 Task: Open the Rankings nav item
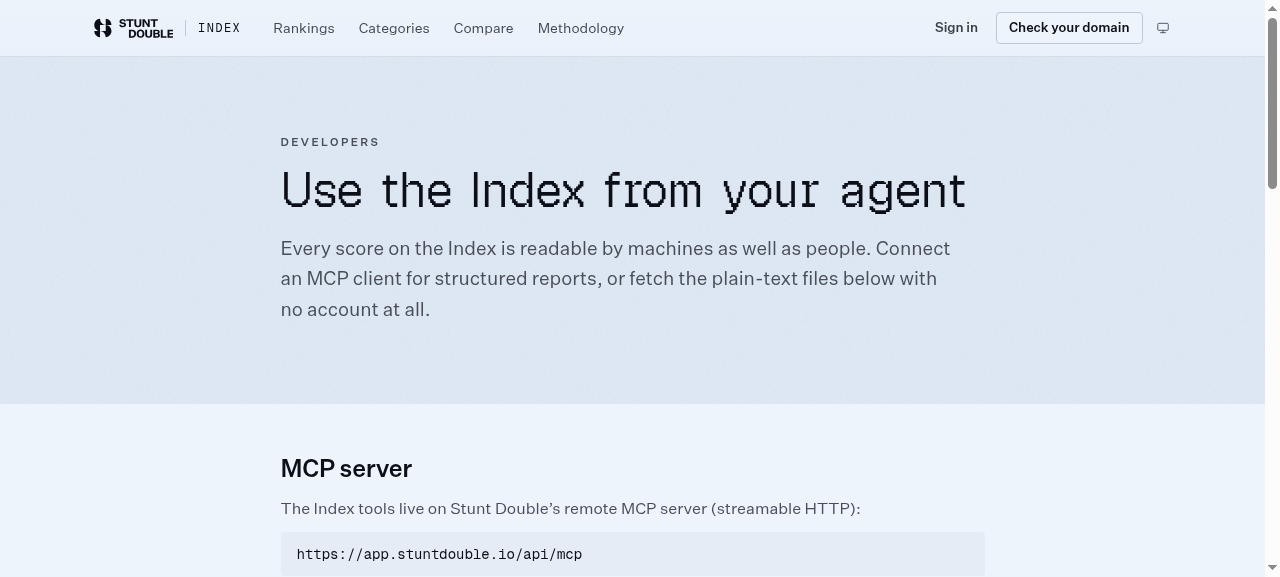click(x=304, y=28)
